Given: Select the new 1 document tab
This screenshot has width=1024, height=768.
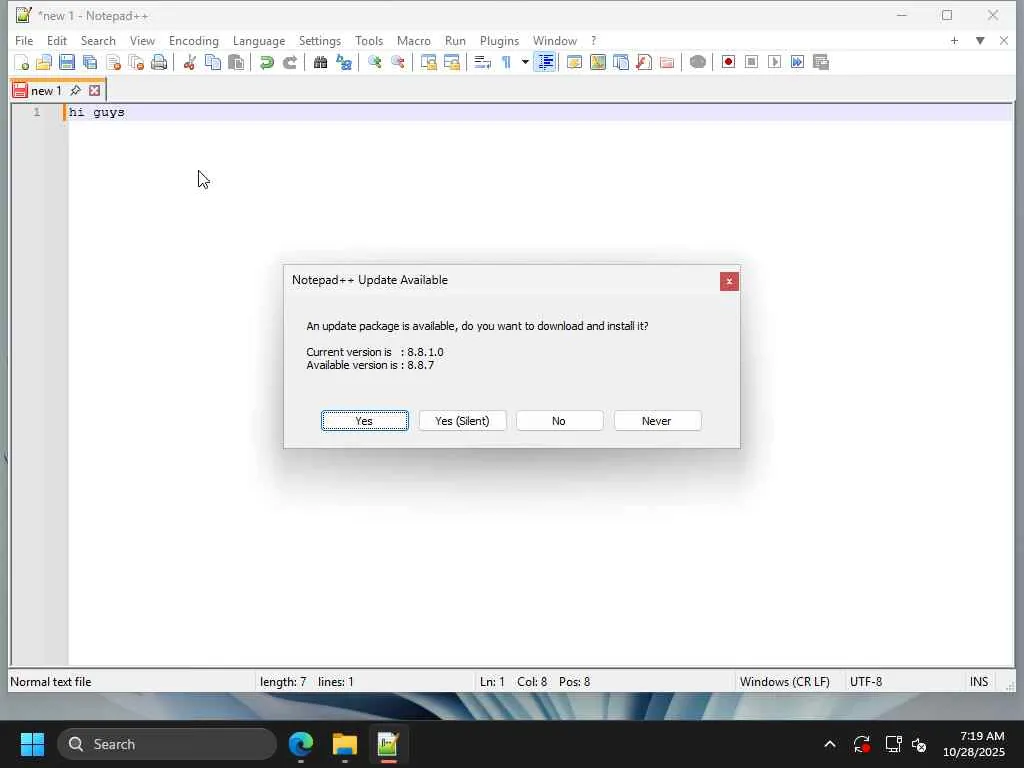Looking at the screenshot, I should click(x=46, y=91).
